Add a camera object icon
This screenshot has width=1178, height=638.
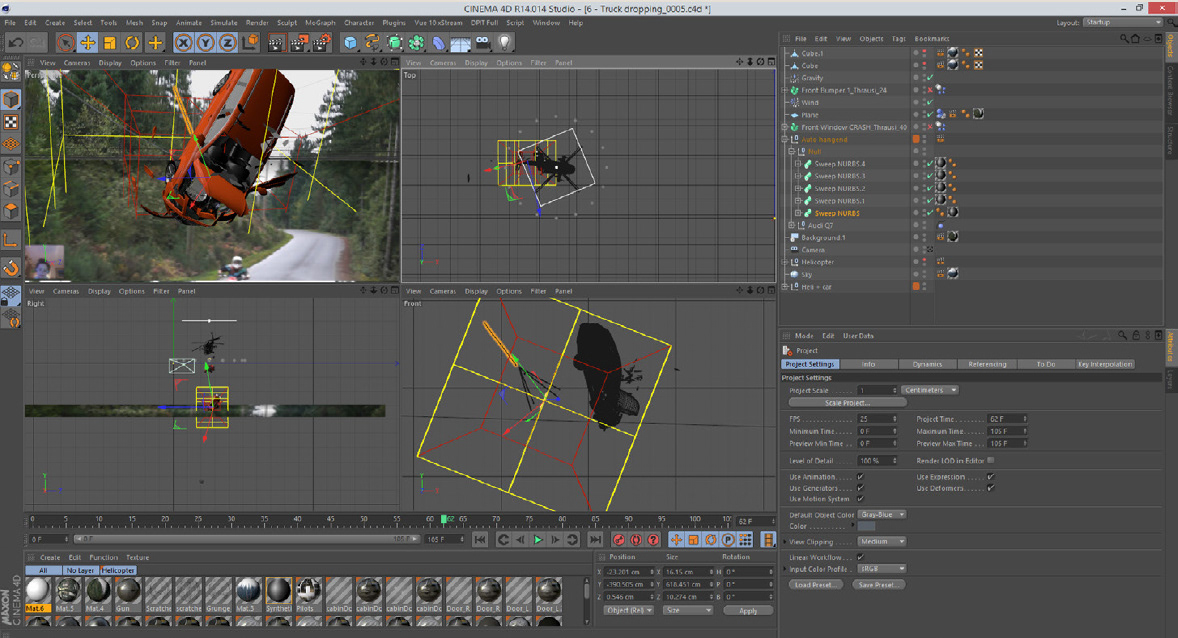coord(482,43)
